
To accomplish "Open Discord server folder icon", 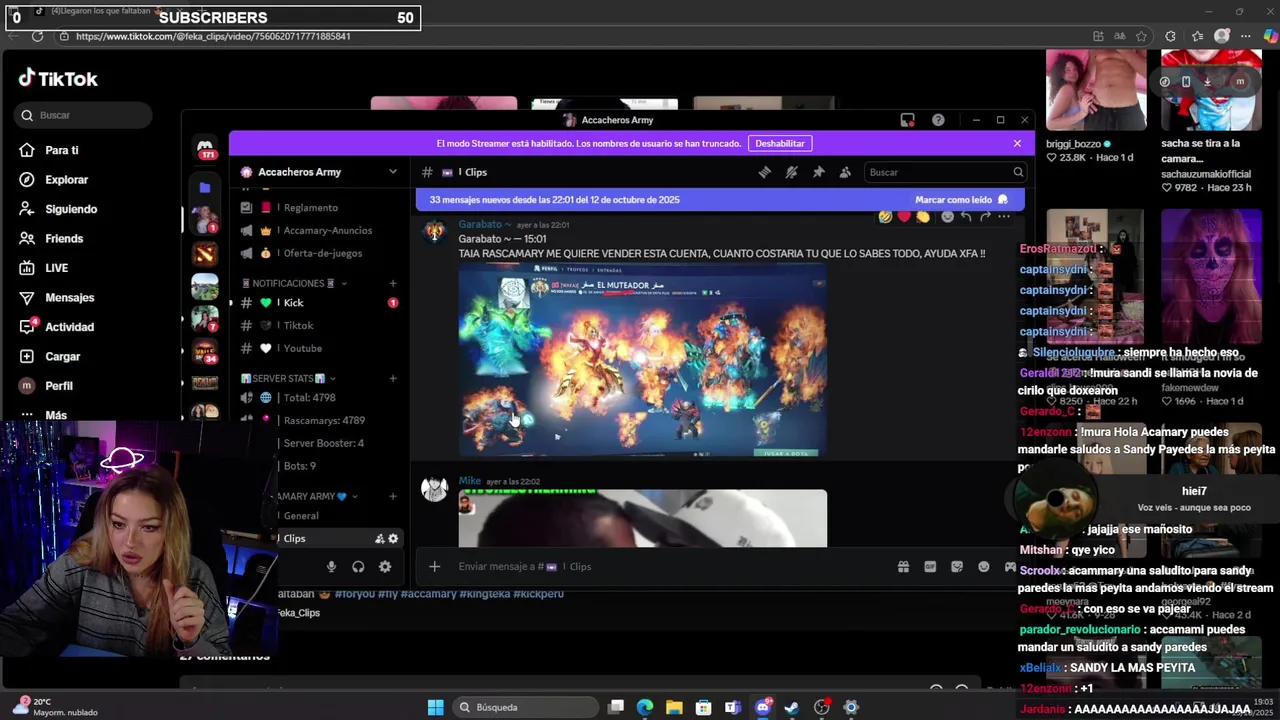I will pyautogui.click(x=205, y=187).
